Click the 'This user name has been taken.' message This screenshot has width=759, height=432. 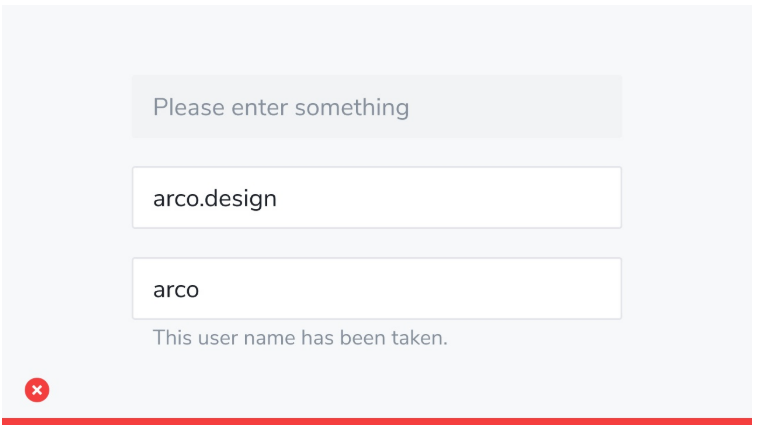[x=300, y=338]
